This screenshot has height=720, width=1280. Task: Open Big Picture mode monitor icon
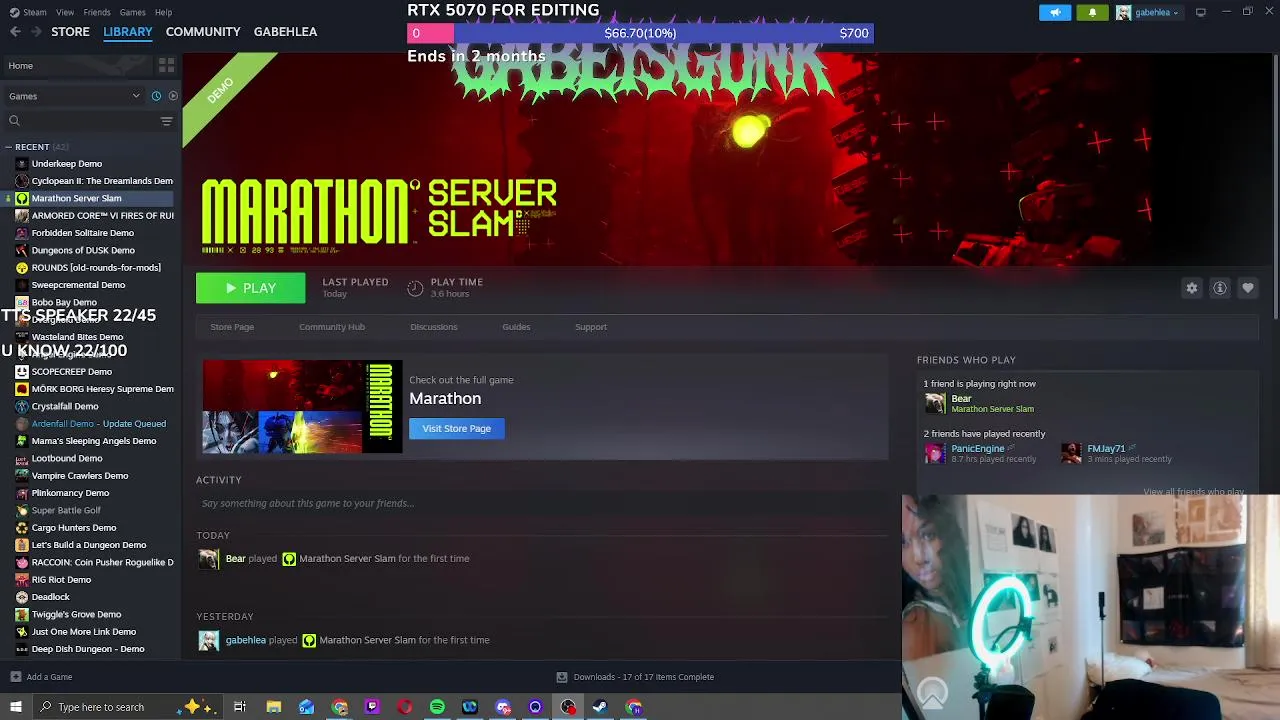coord(1201,12)
